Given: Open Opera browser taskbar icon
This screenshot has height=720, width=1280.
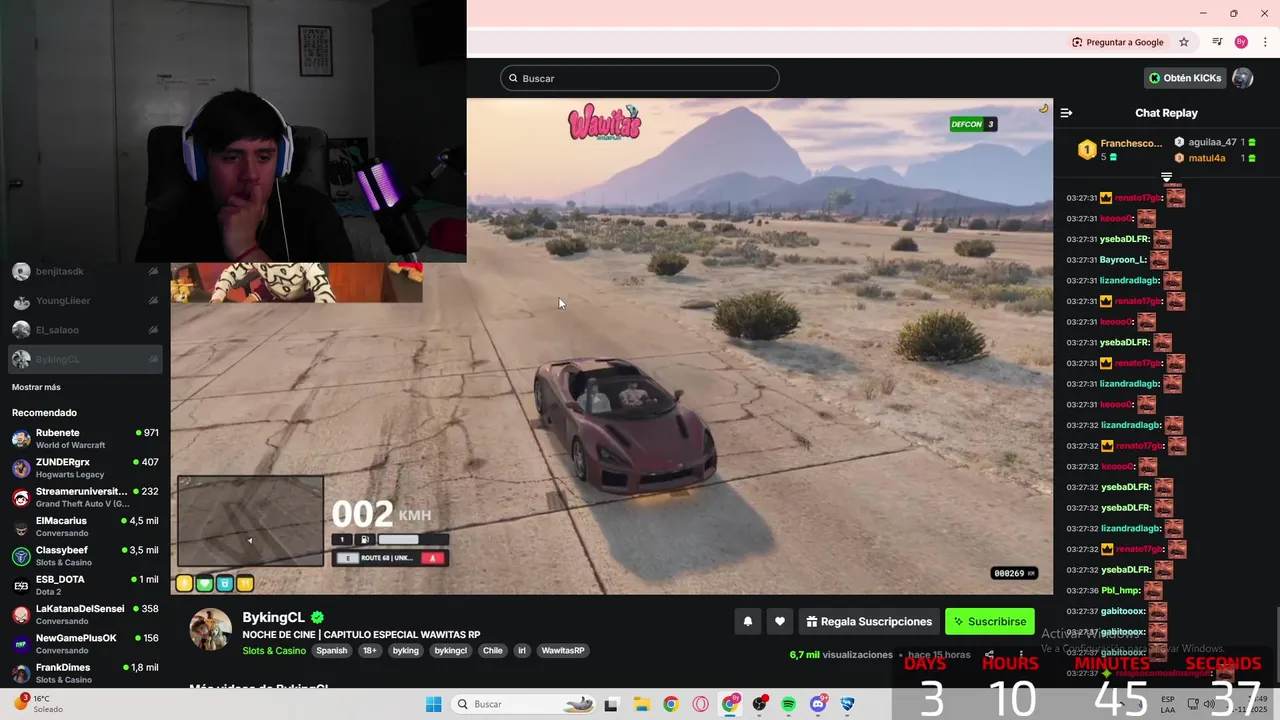Looking at the screenshot, I should (700, 704).
